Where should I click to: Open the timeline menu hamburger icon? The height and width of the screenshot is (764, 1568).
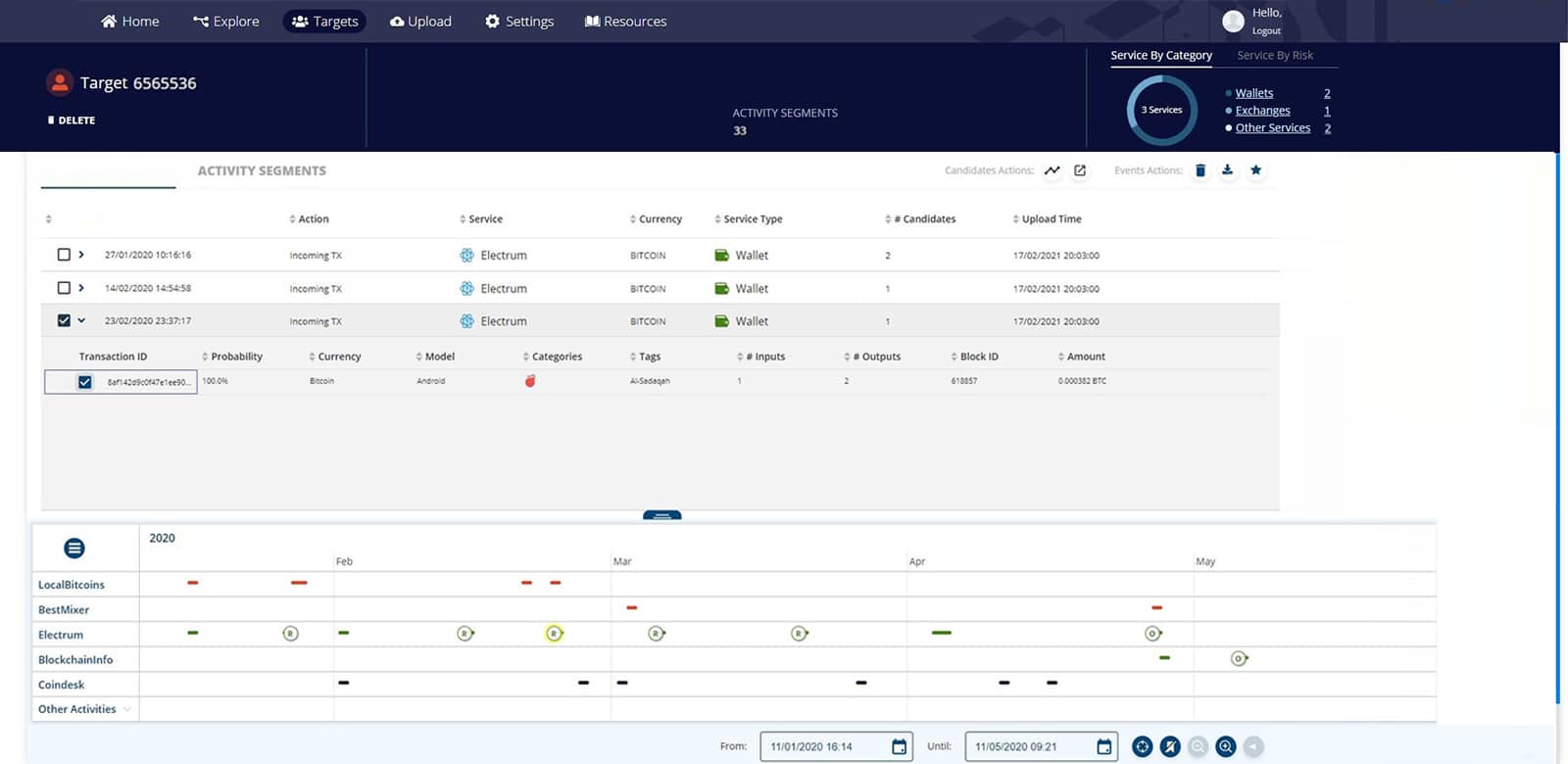coord(74,549)
